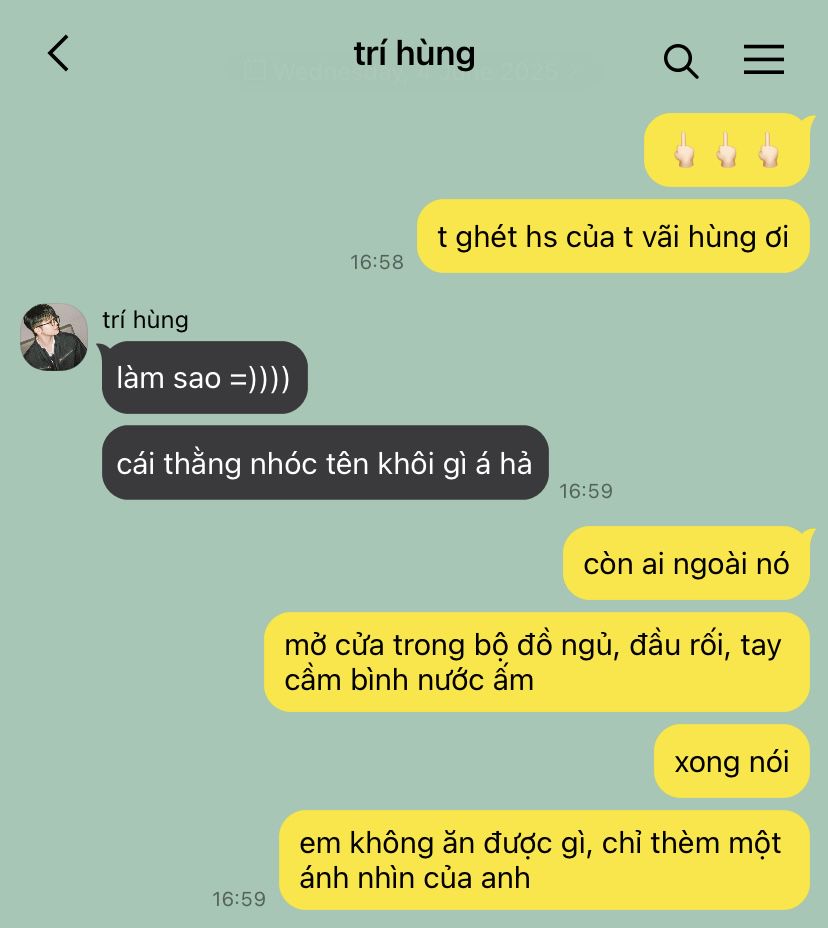Go back using the back arrow

click(x=58, y=53)
